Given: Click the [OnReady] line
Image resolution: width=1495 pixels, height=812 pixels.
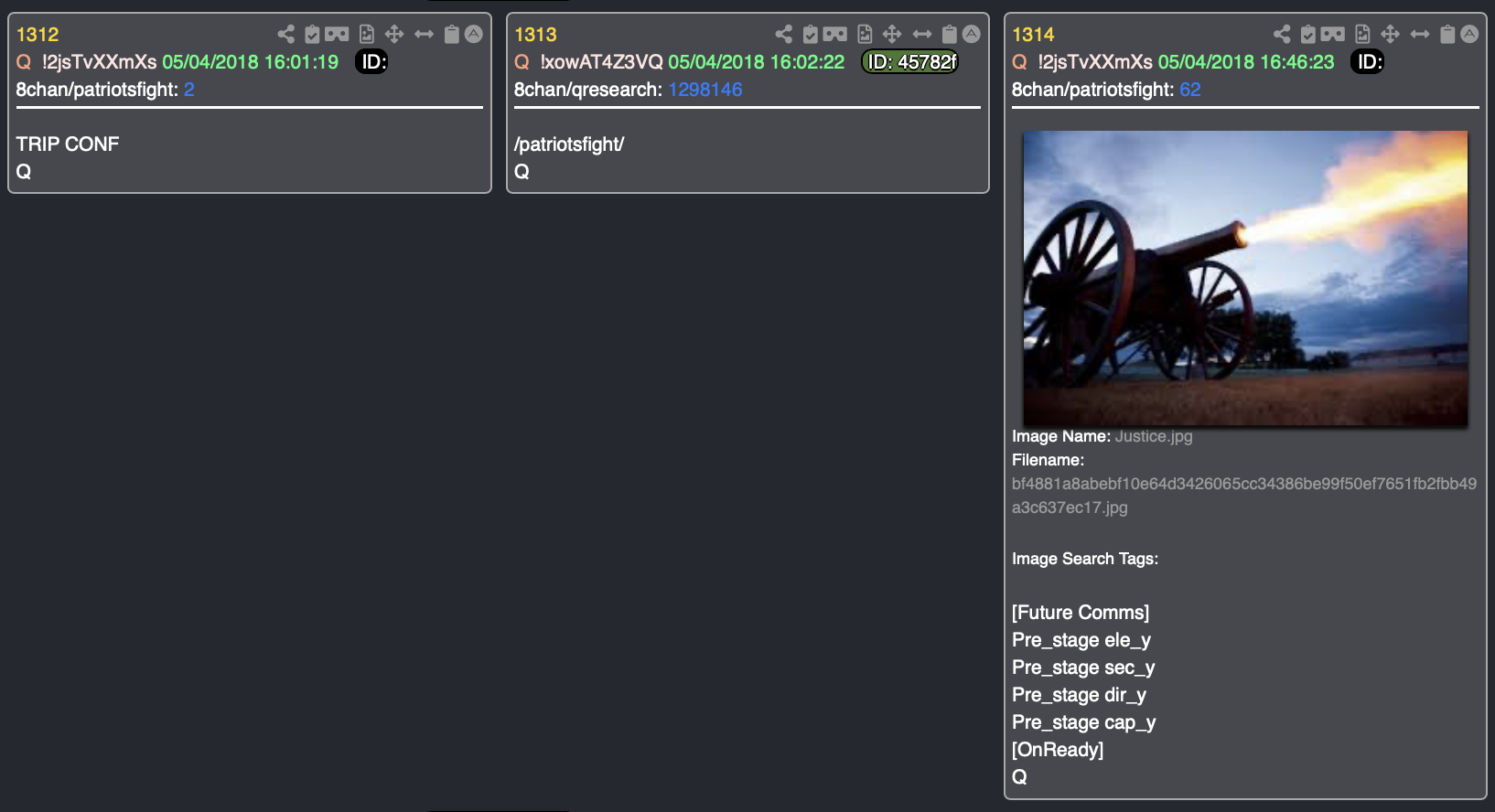Looking at the screenshot, I should pyautogui.click(x=1058, y=750).
